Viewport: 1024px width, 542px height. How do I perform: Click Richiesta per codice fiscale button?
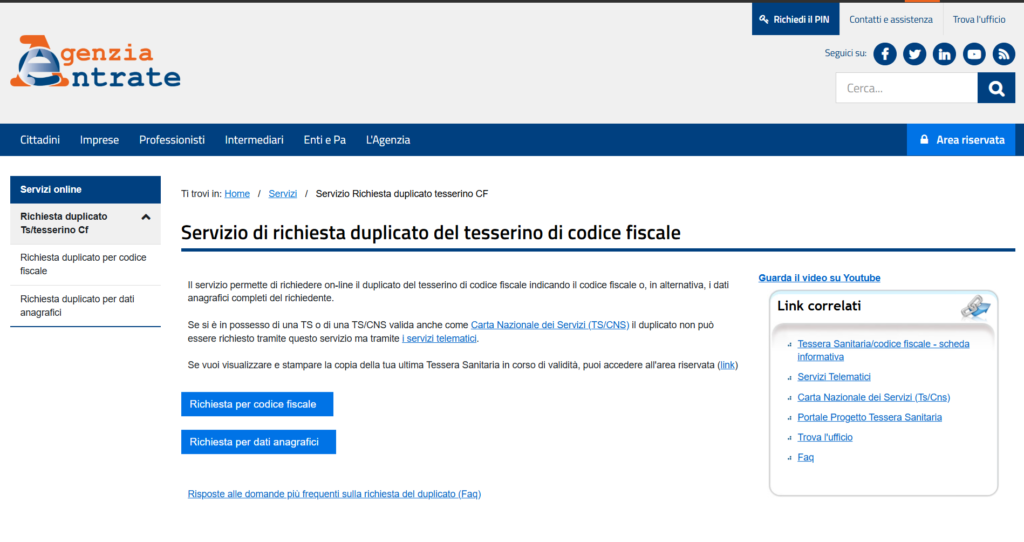[x=257, y=404]
